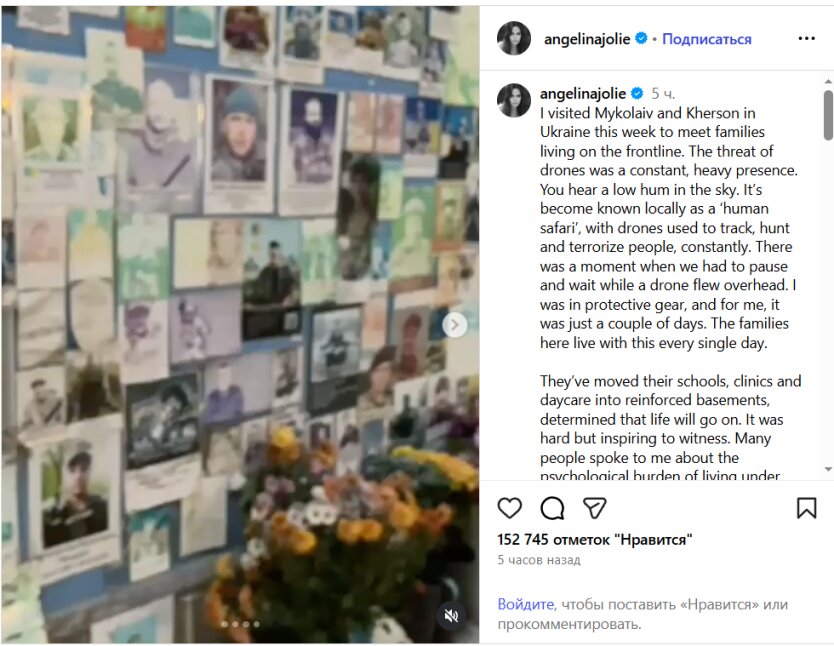Open angelinajolie username in caption
This screenshot has height=646, width=834.
[x=583, y=94]
